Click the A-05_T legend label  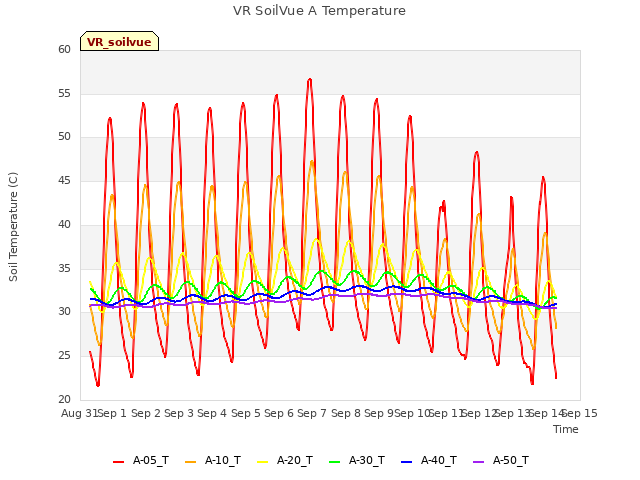(x=151, y=460)
